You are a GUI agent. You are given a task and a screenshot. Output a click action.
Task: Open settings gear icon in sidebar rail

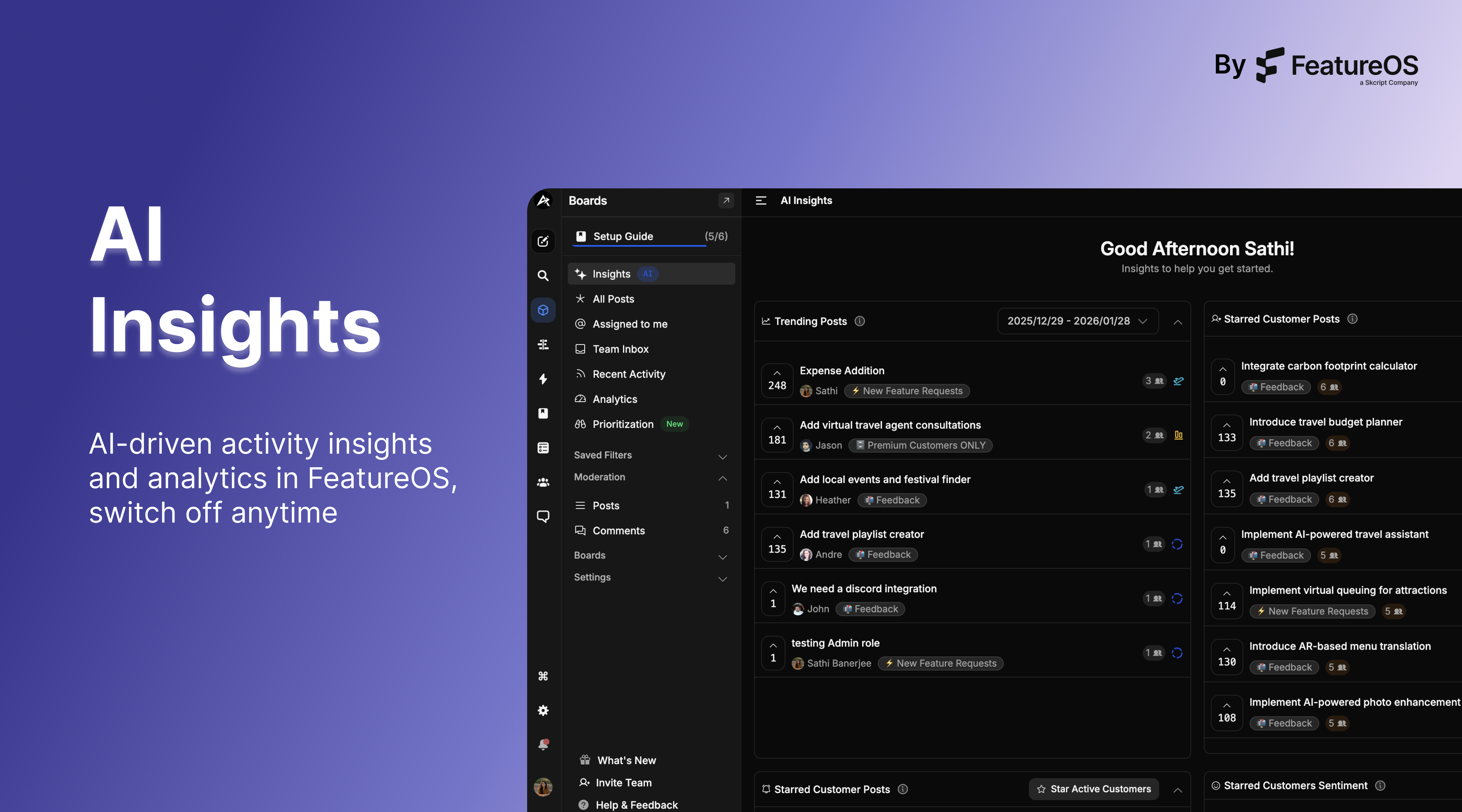[543, 710]
